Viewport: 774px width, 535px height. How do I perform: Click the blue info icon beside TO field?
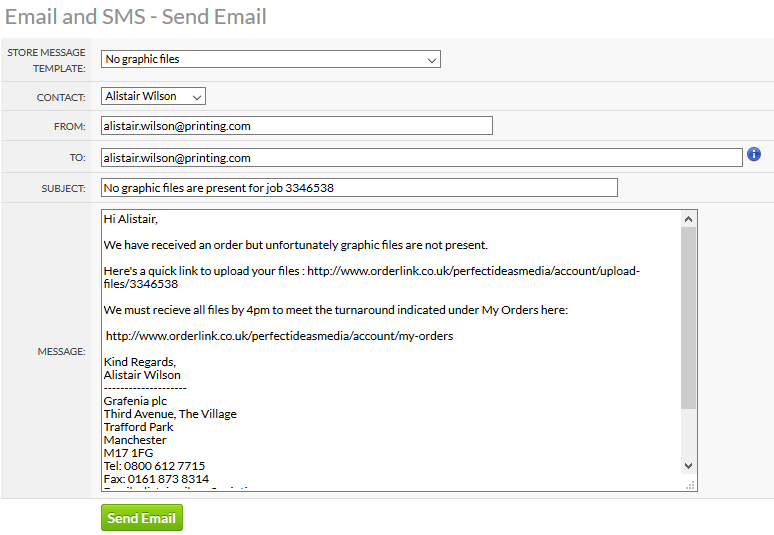point(753,154)
